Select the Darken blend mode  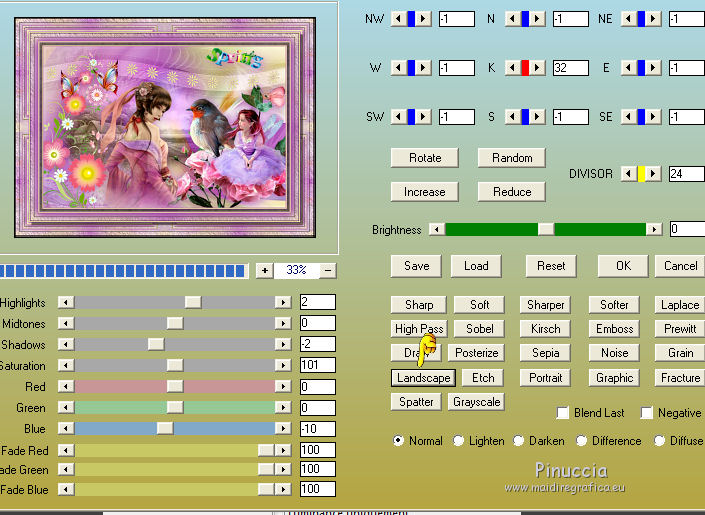point(518,441)
